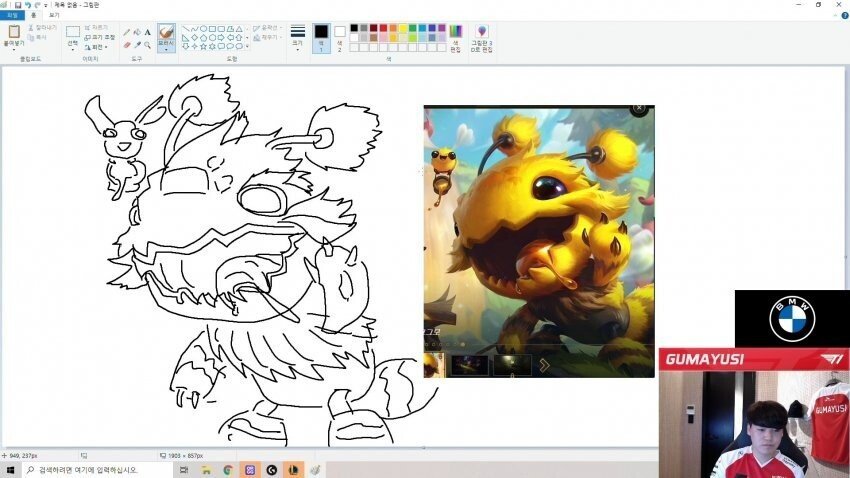Image resolution: width=850 pixels, height=478 pixels.
Task: Select the Pencil tool
Action: tap(126, 32)
